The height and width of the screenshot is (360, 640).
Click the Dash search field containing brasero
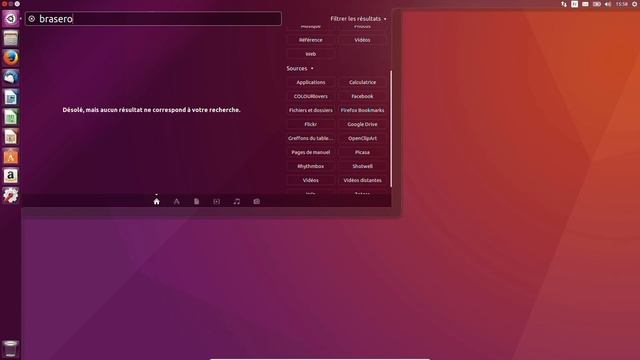(153, 18)
